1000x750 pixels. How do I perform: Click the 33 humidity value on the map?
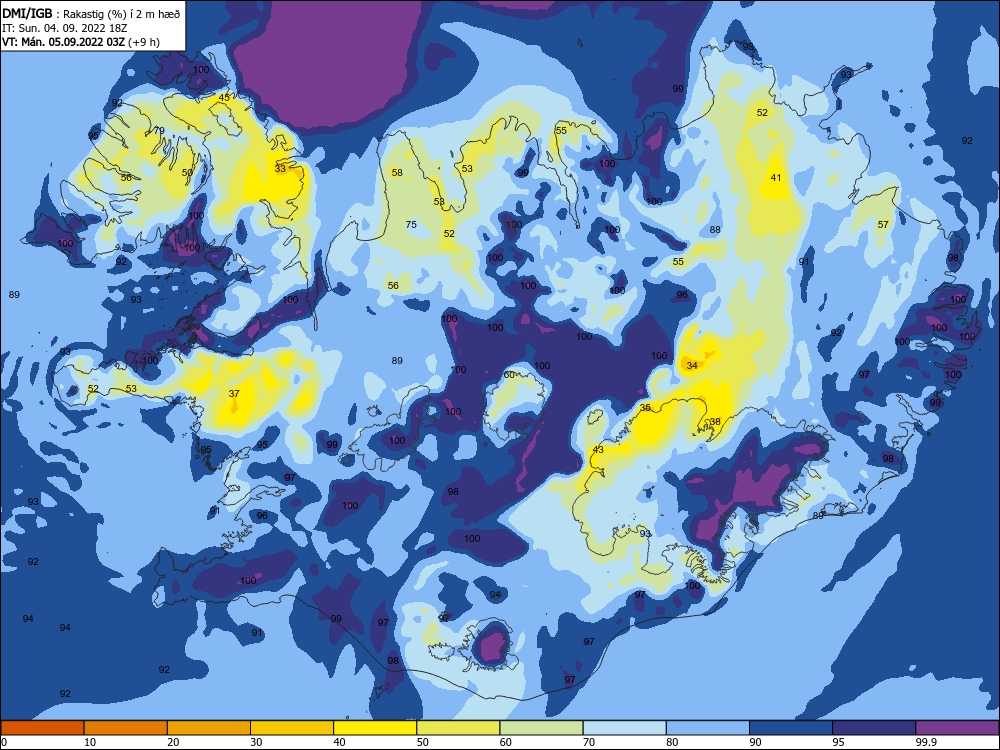click(281, 169)
